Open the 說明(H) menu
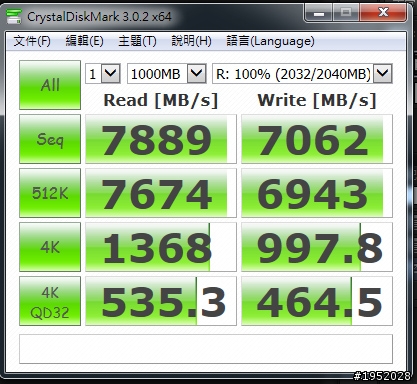417x384 pixels. 191,41
